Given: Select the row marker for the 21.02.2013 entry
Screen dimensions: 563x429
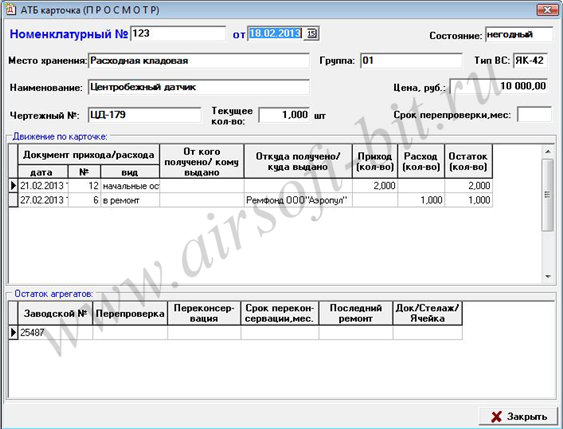Looking at the screenshot, I should (13, 186).
